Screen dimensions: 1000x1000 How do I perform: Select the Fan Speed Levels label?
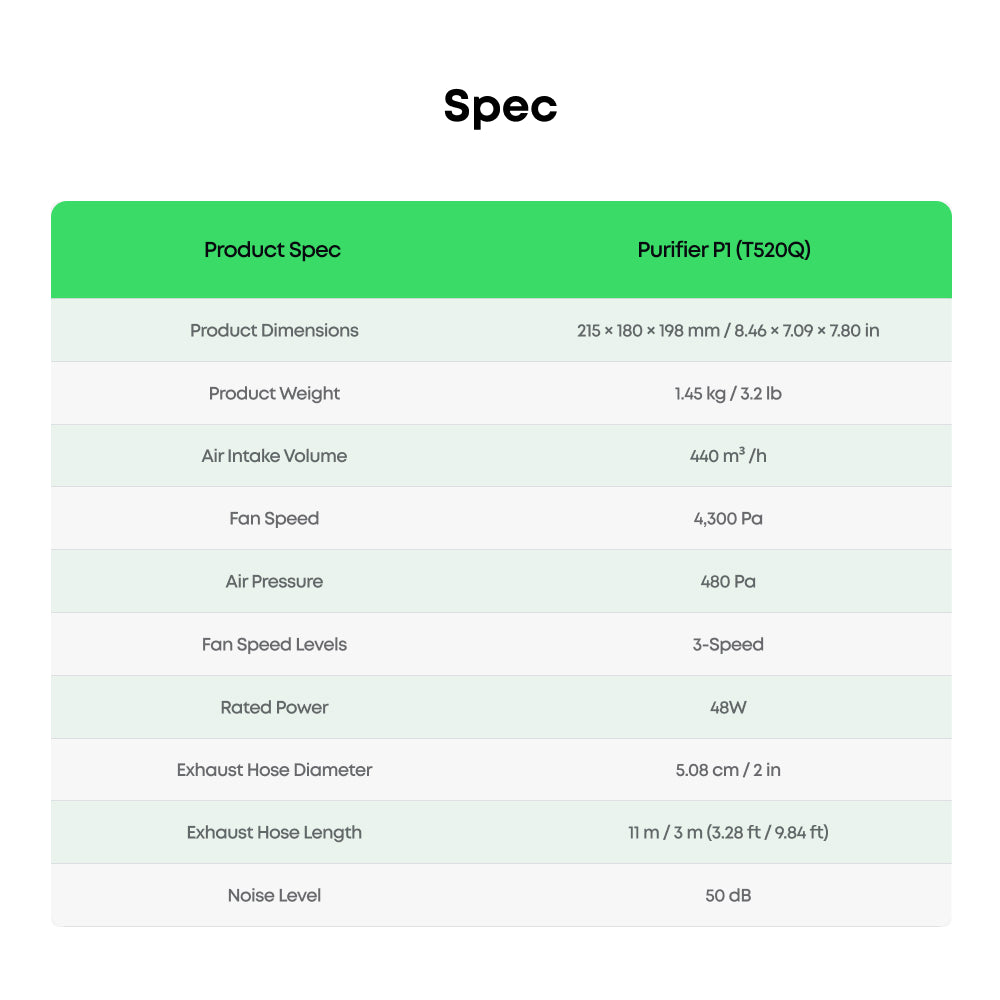pyautogui.click(x=274, y=645)
